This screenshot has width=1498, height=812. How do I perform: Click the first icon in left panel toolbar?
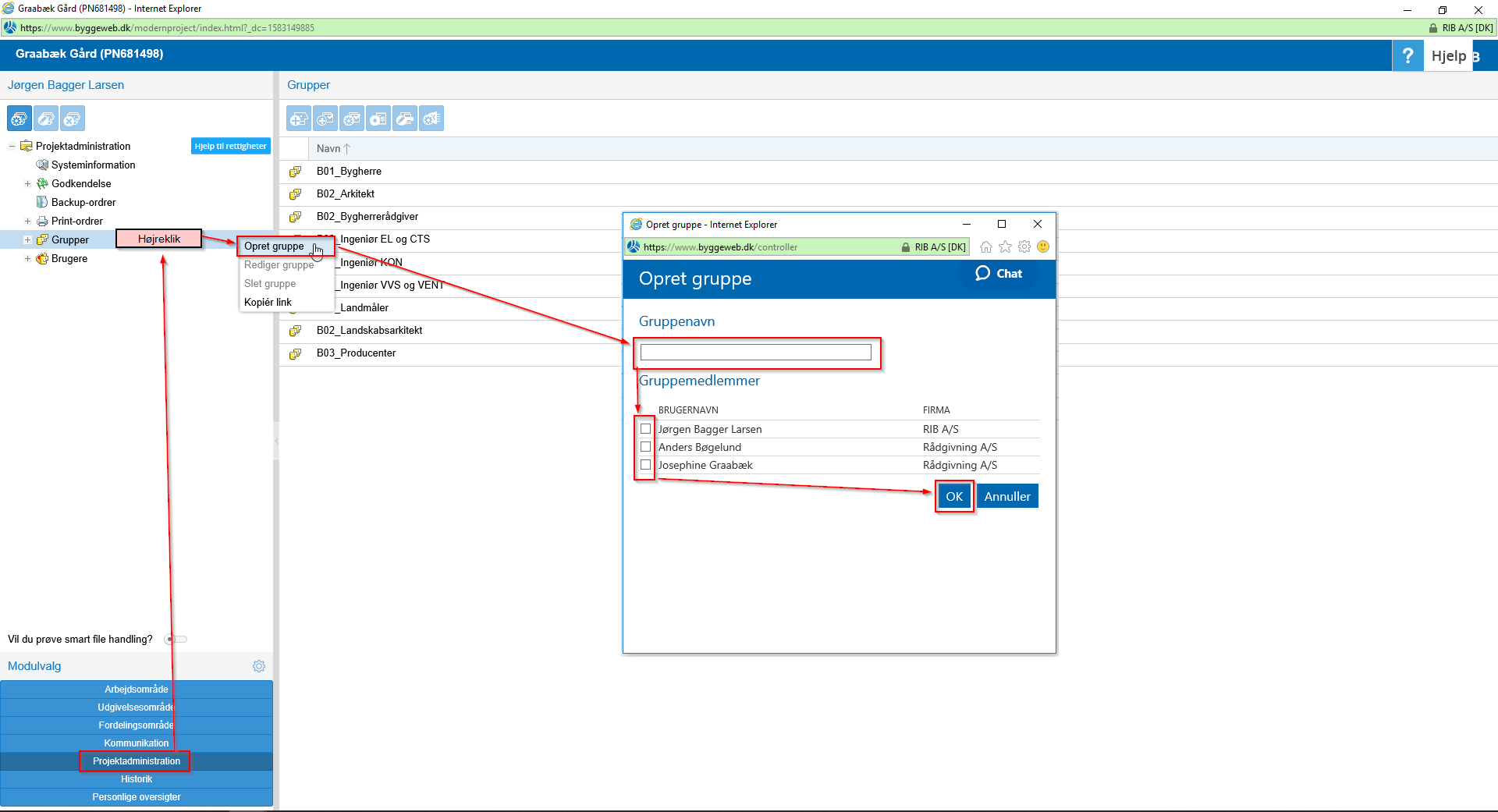coord(20,119)
